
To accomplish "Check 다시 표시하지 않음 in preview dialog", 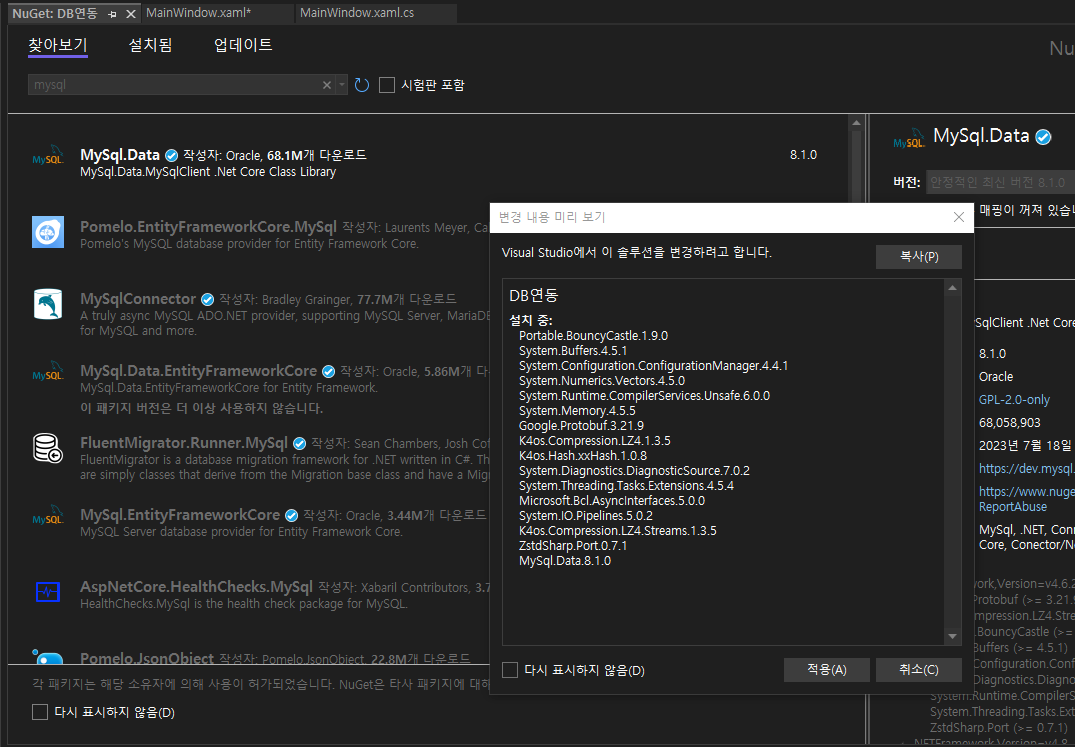I will [510, 670].
